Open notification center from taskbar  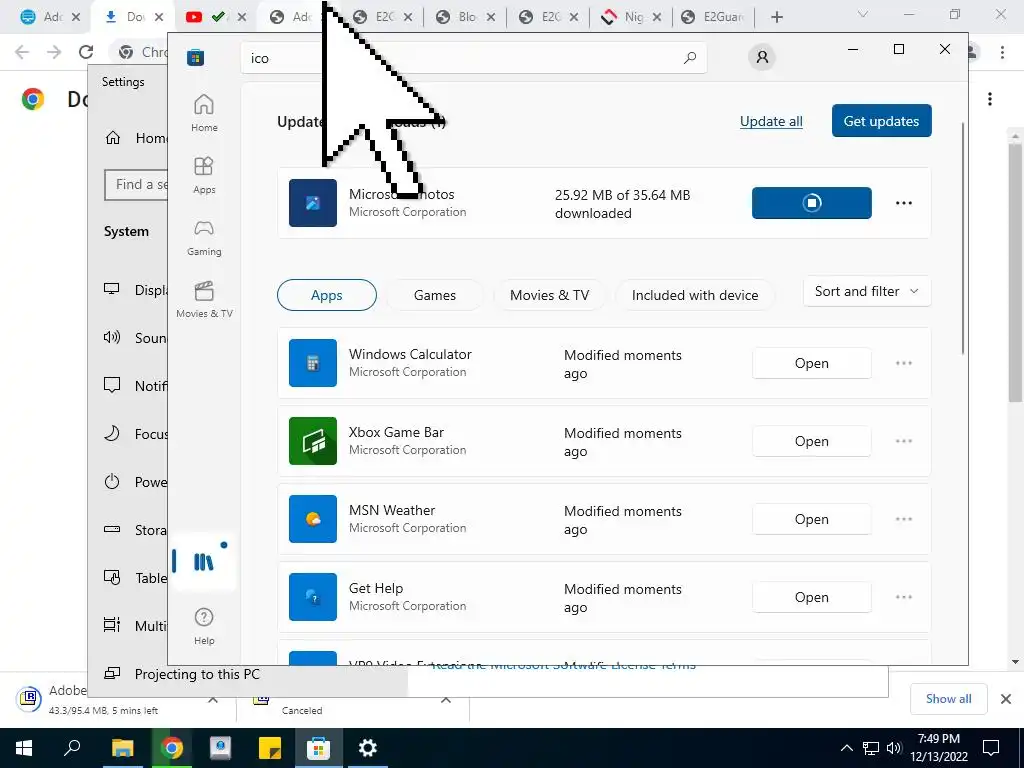(991, 748)
